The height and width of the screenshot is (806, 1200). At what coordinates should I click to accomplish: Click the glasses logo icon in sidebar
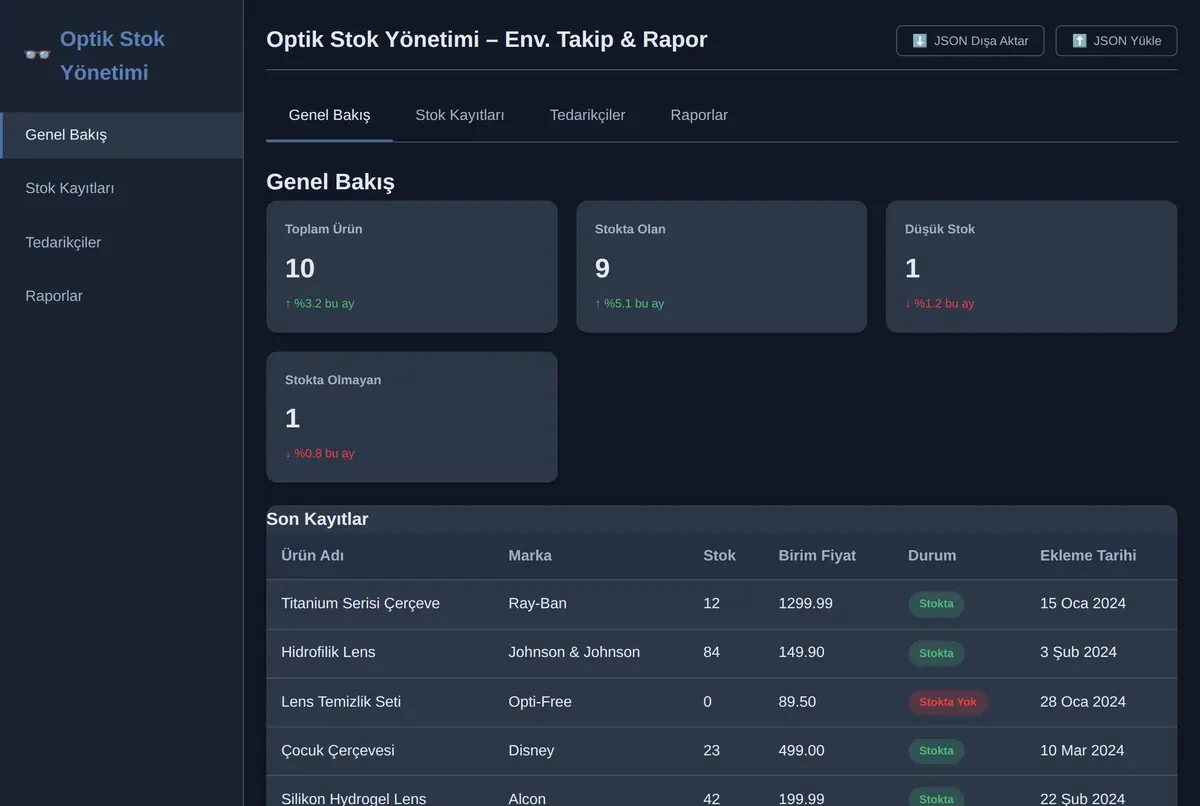coord(37,55)
